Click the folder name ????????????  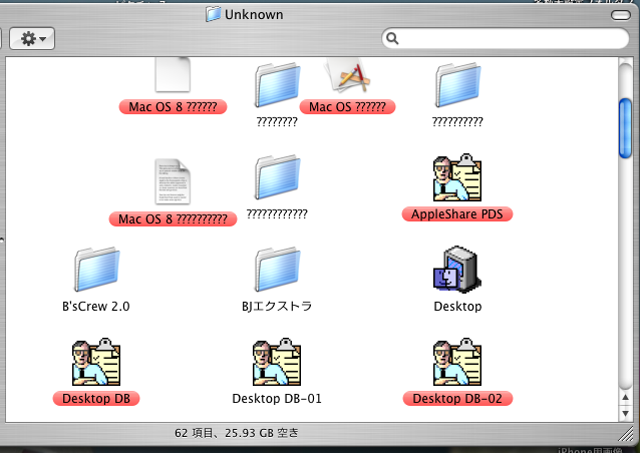(277, 214)
